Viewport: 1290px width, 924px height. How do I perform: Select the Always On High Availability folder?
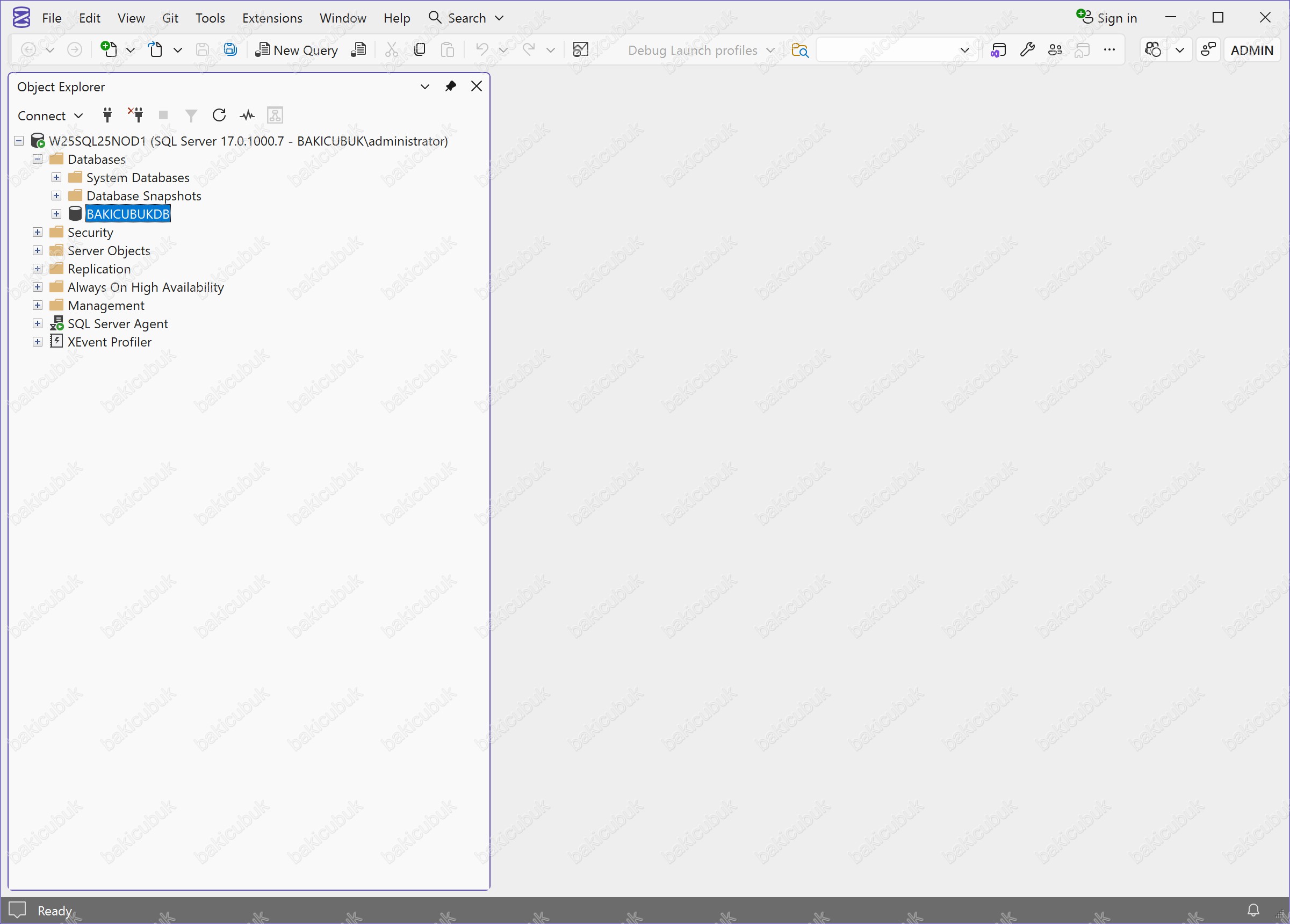pos(146,287)
